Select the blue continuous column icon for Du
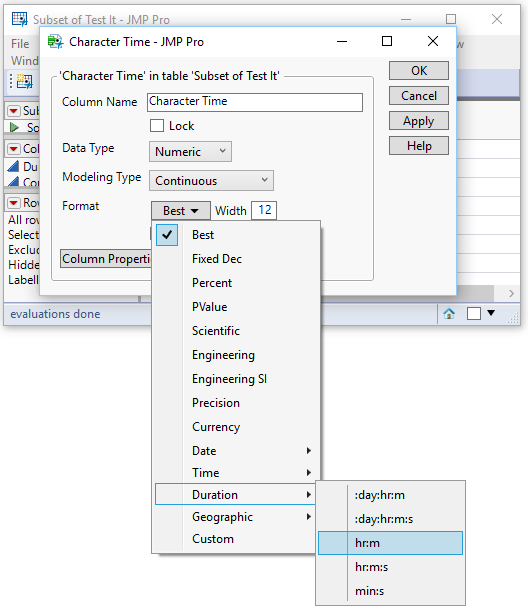 pyautogui.click(x=13, y=167)
